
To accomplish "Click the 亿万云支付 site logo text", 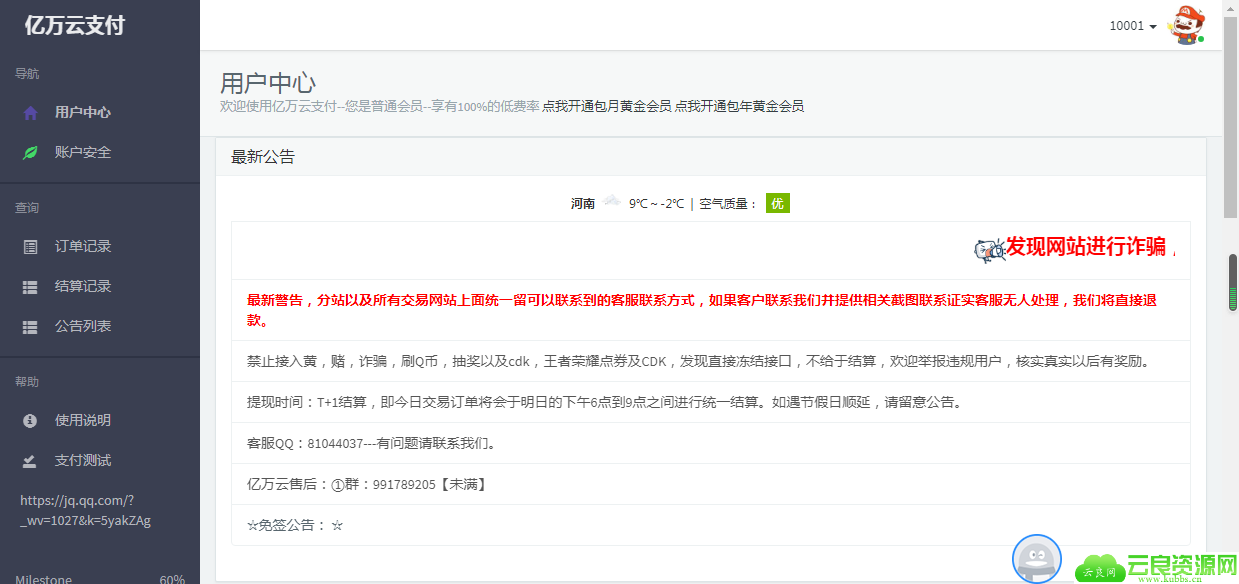I will coord(75,26).
